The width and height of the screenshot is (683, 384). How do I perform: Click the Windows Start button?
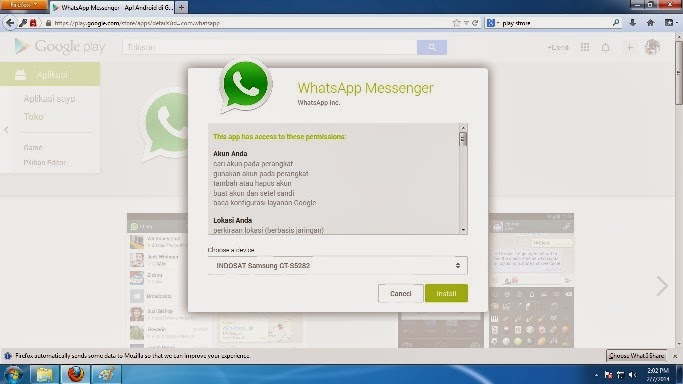(x=13, y=374)
